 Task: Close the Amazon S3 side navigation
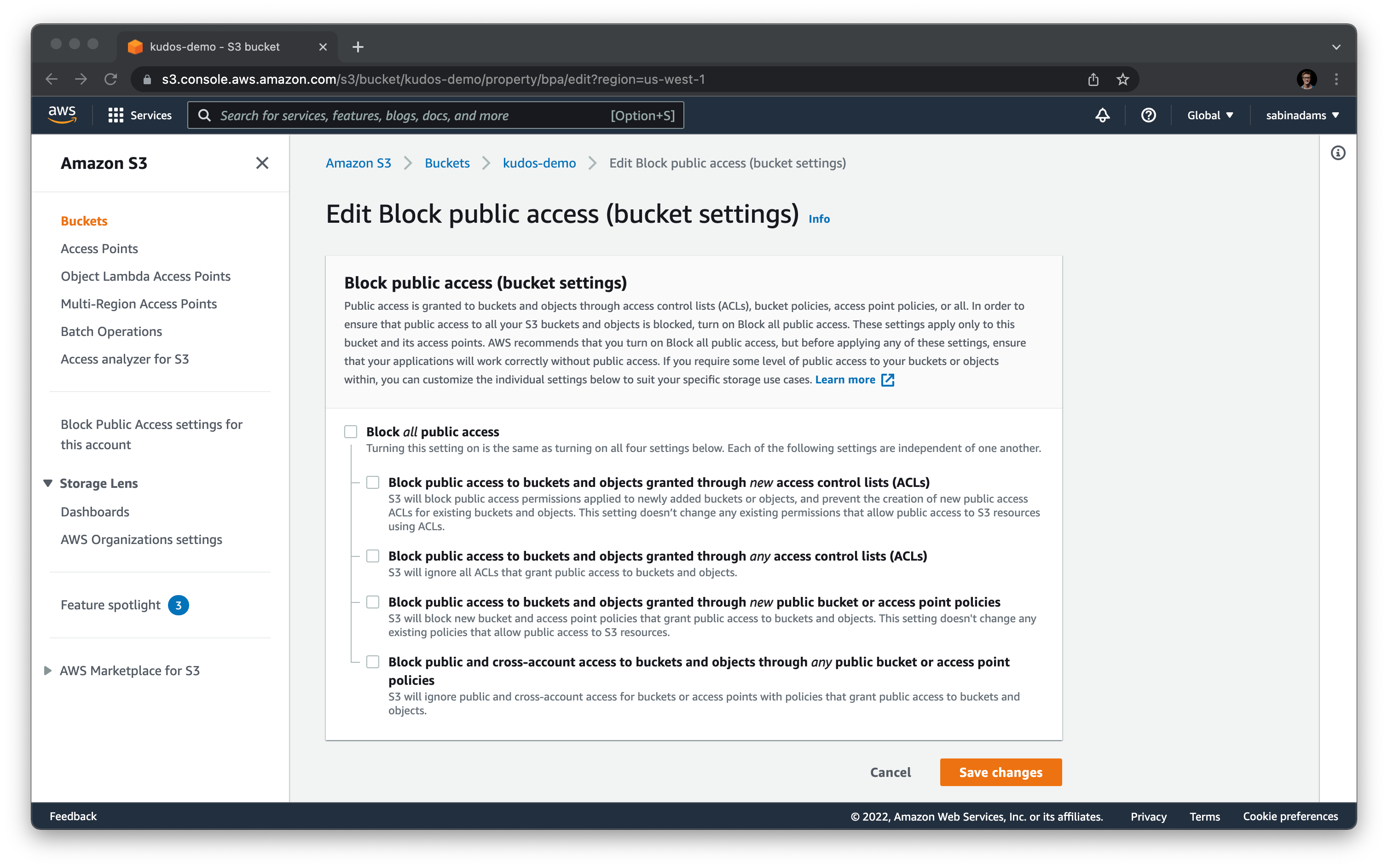pyautogui.click(x=262, y=163)
